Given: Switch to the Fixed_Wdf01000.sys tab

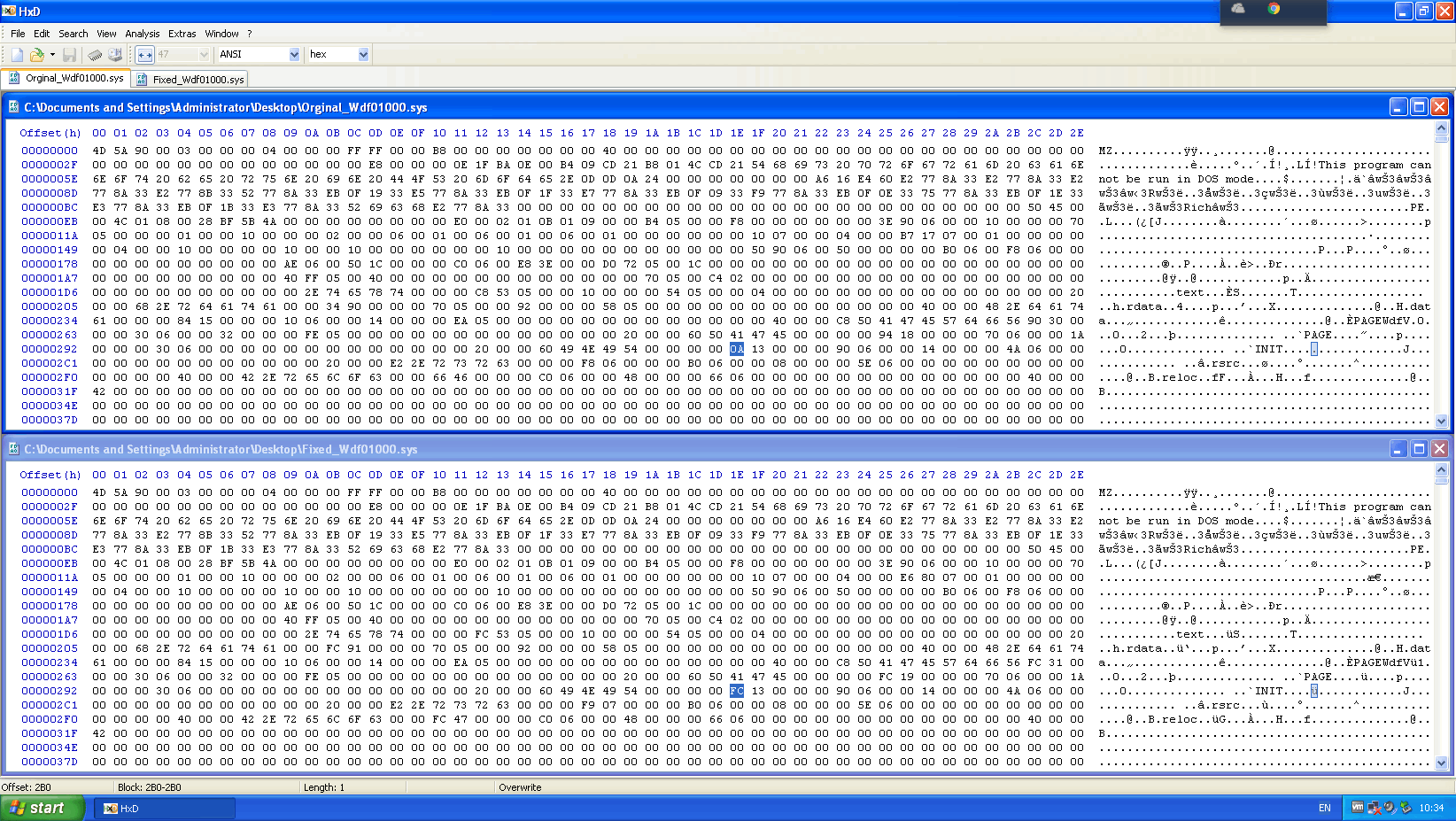Looking at the screenshot, I should [x=190, y=80].
